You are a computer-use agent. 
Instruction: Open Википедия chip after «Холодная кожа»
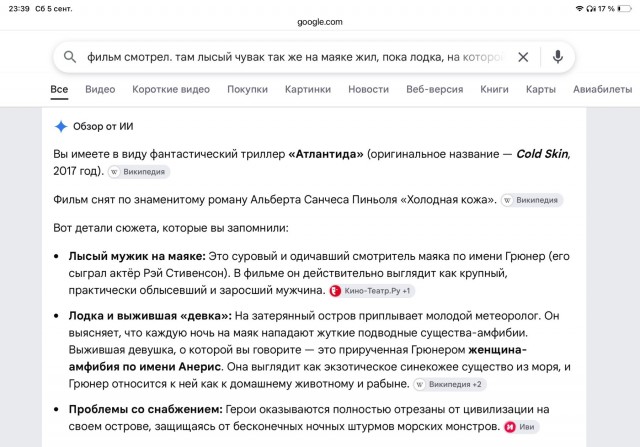pyautogui.click(x=532, y=200)
